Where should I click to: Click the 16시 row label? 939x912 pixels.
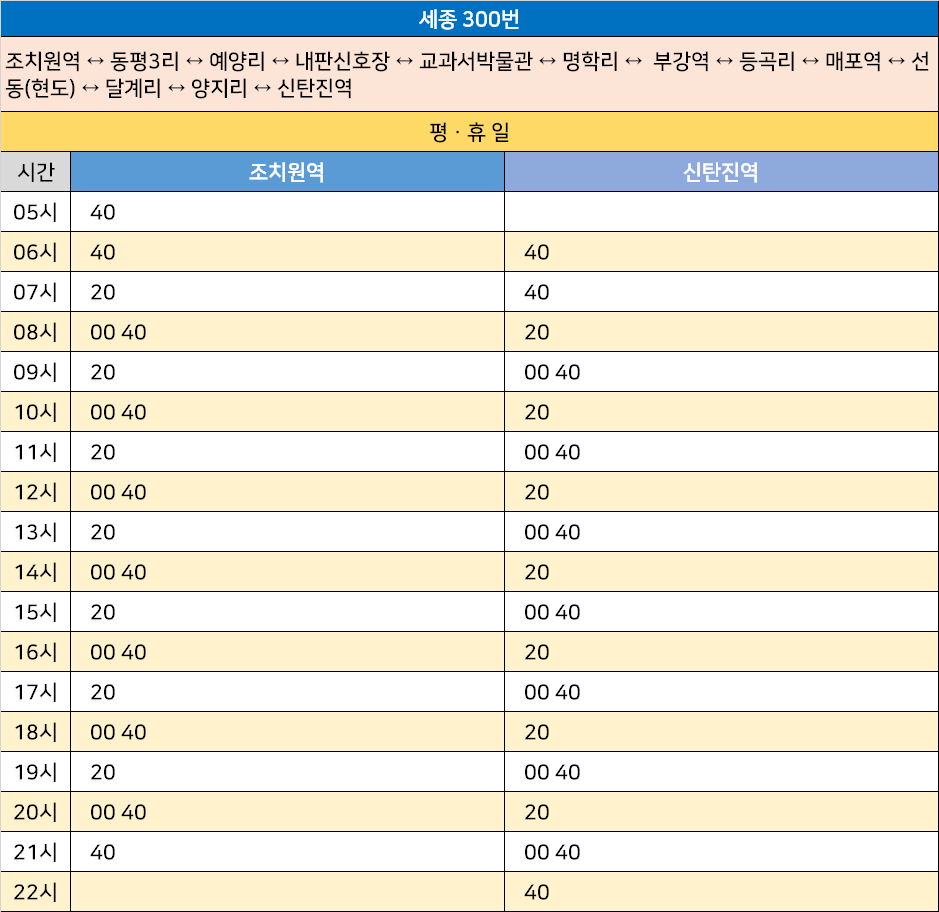coord(35,652)
